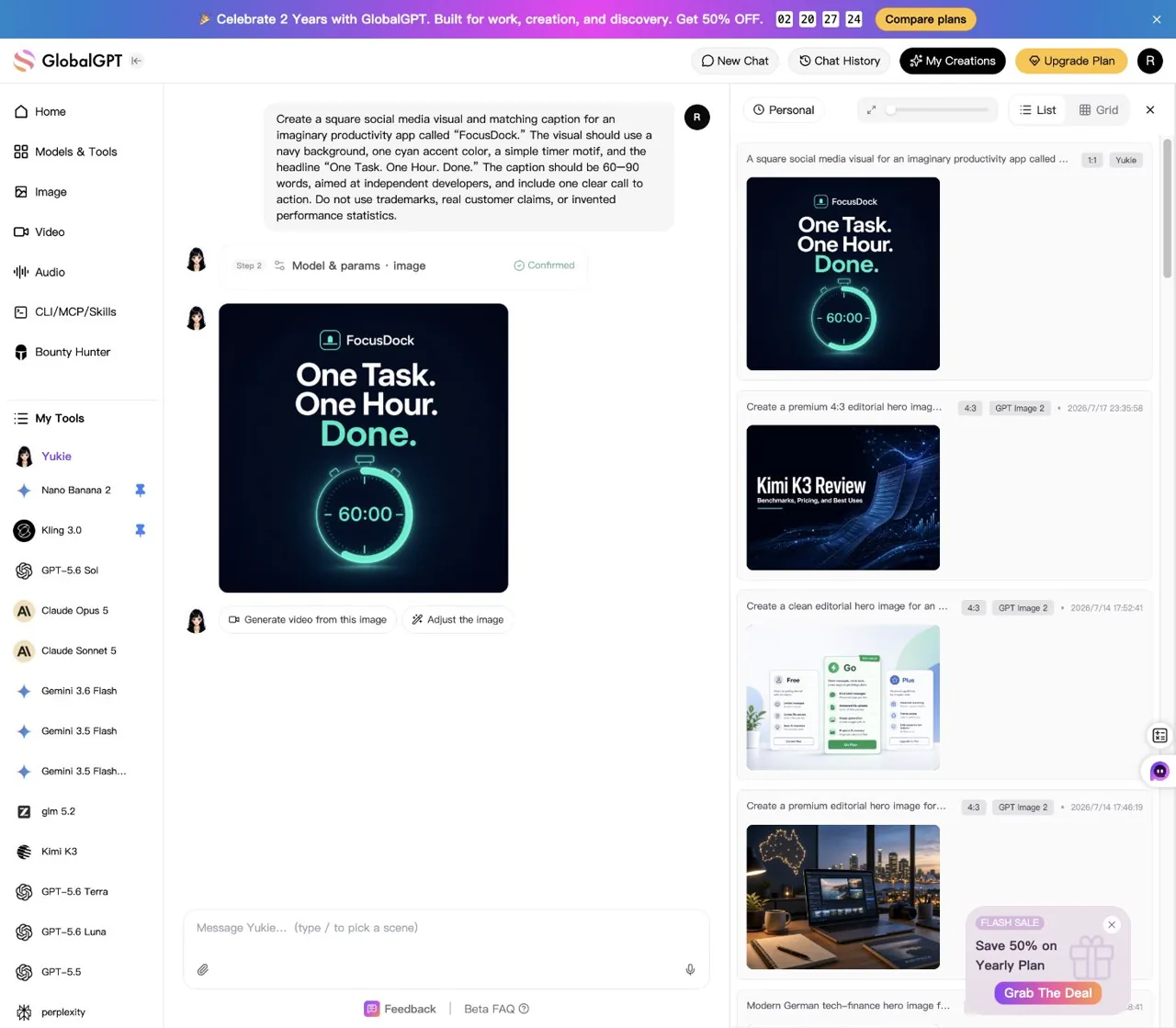Switch creations to Grid view

pos(1099,110)
